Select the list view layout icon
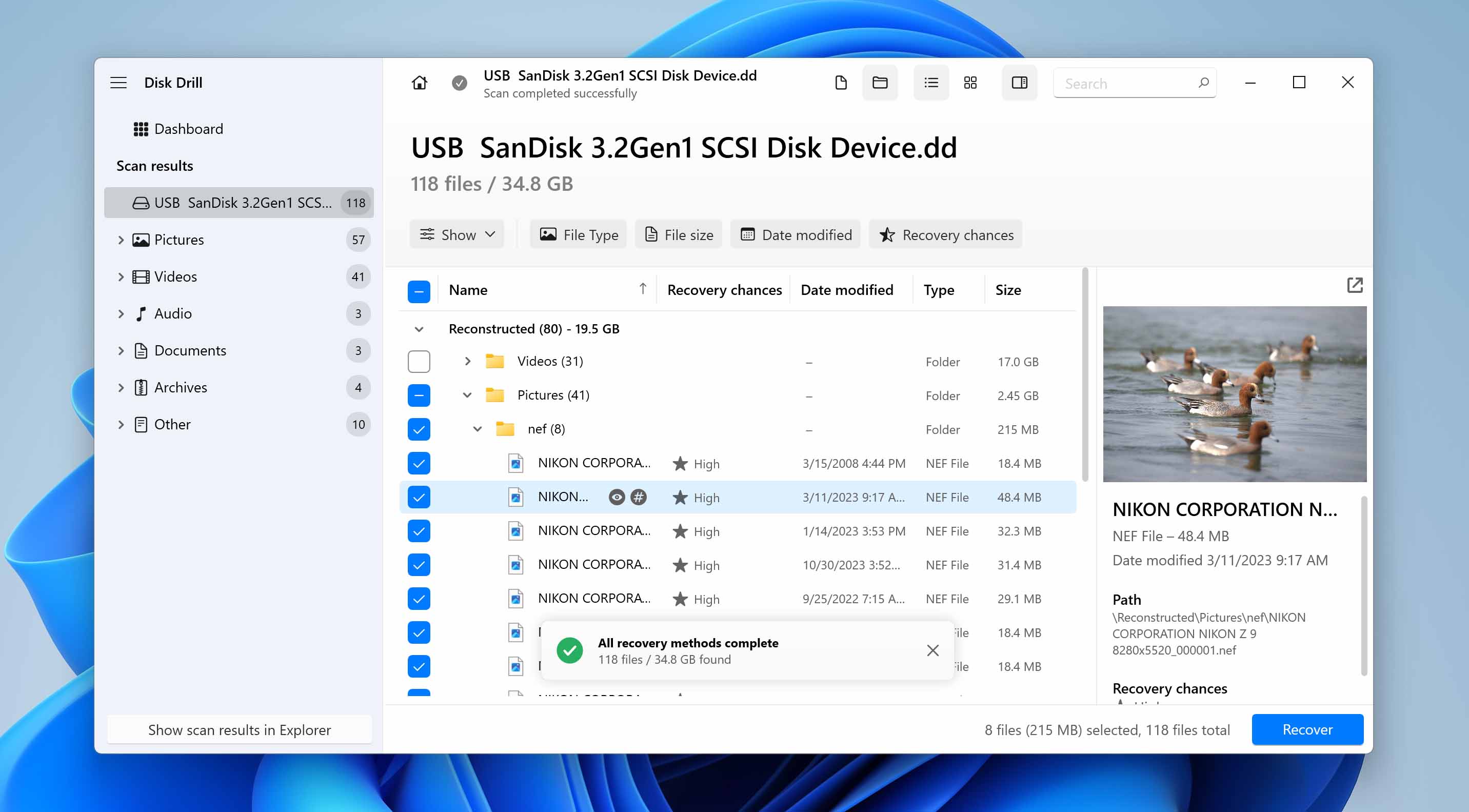The image size is (1469, 812). 931,83
